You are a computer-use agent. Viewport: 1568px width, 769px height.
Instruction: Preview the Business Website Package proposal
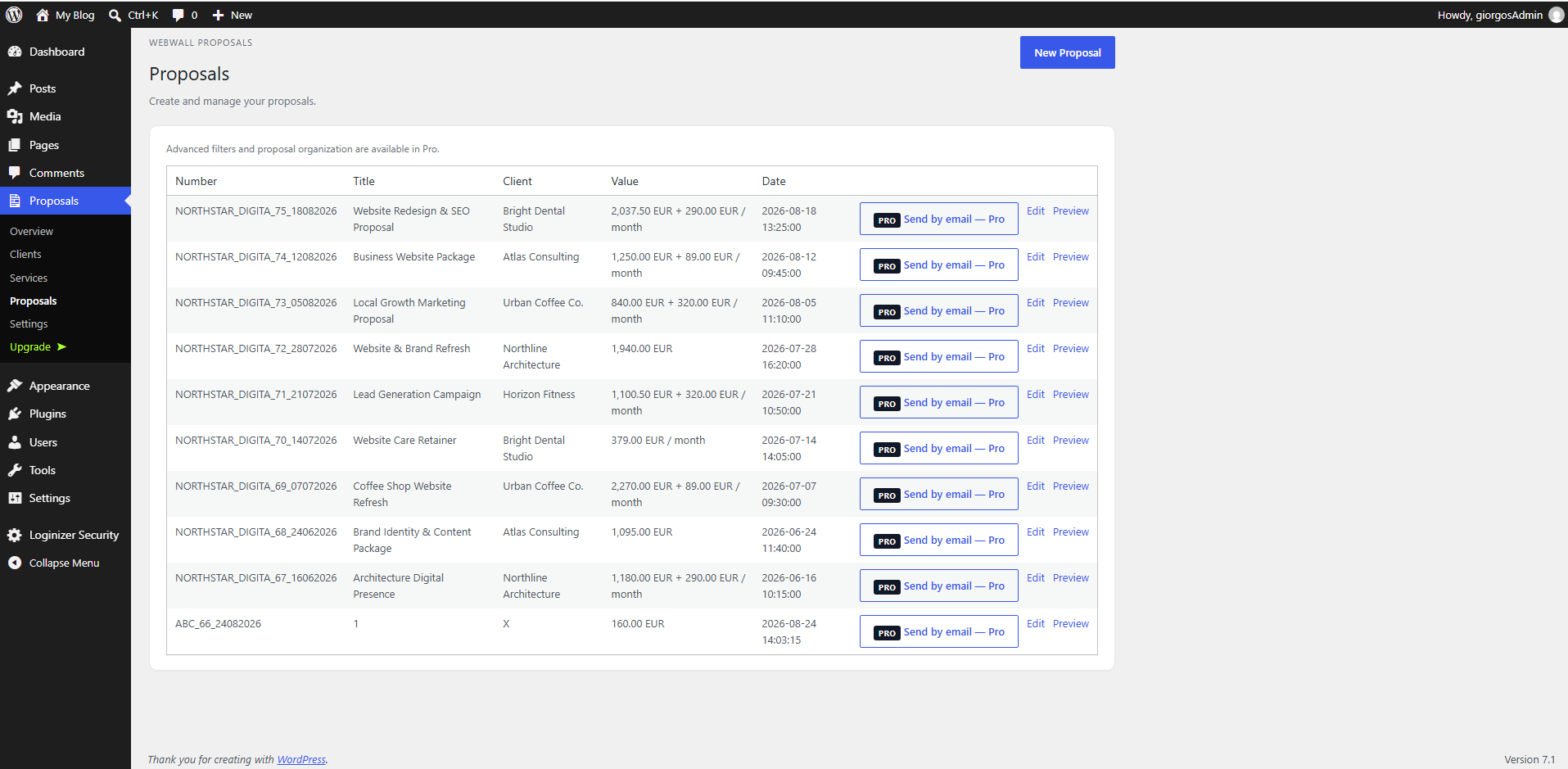coord(1071,256)
